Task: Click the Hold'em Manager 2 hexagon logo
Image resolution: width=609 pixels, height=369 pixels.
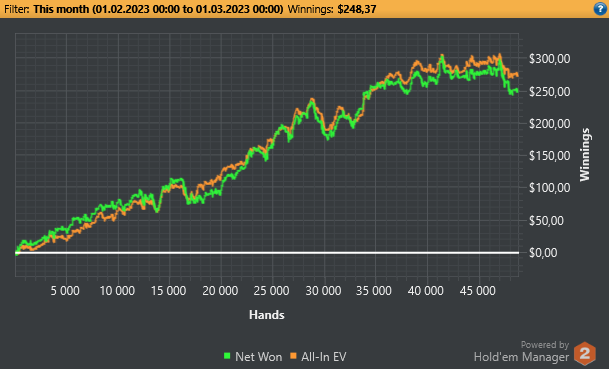Action: [585, 353]
